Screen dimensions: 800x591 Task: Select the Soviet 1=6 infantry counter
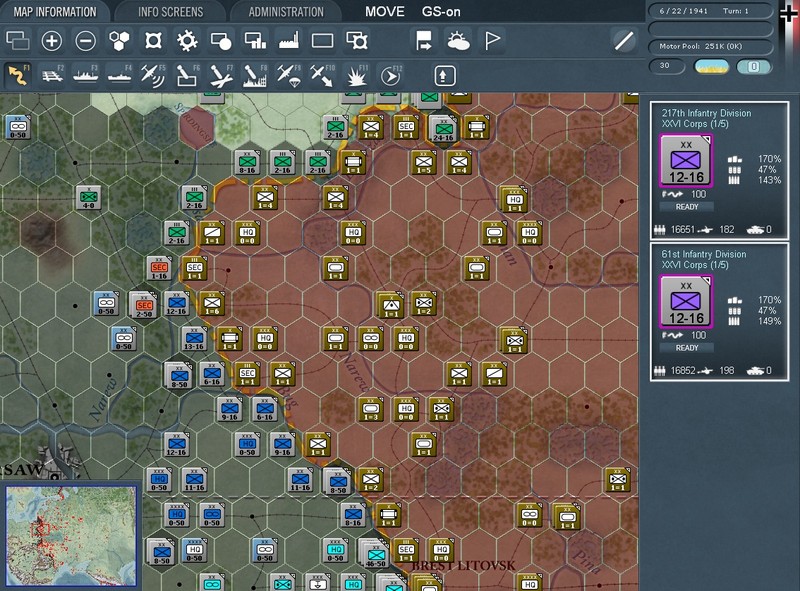212,303
